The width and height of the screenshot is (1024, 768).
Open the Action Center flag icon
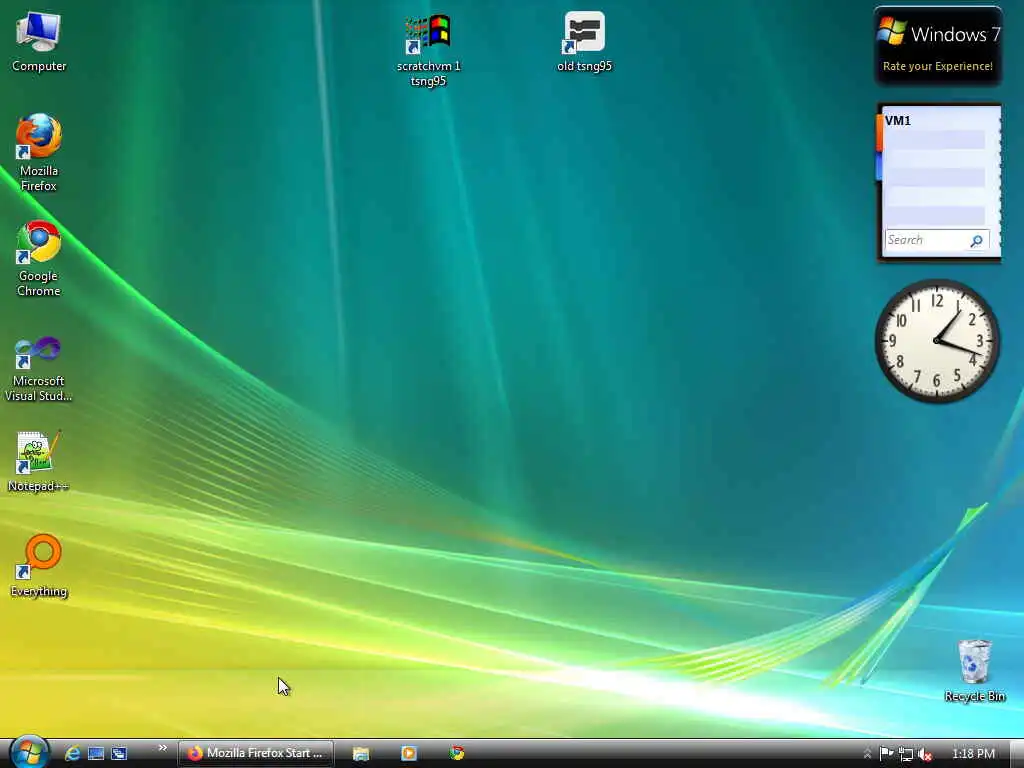[x=886, y=754]
